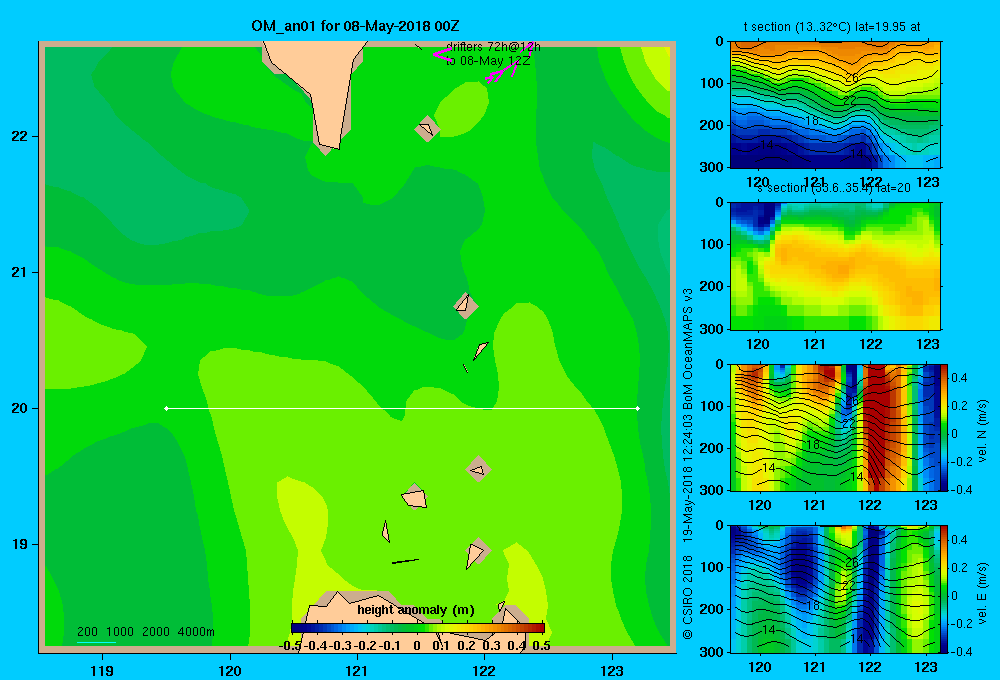Click the '200 1000 2000 4000m' depth legend
Viewport: 1000px width, 680px height.
point(145,632)
